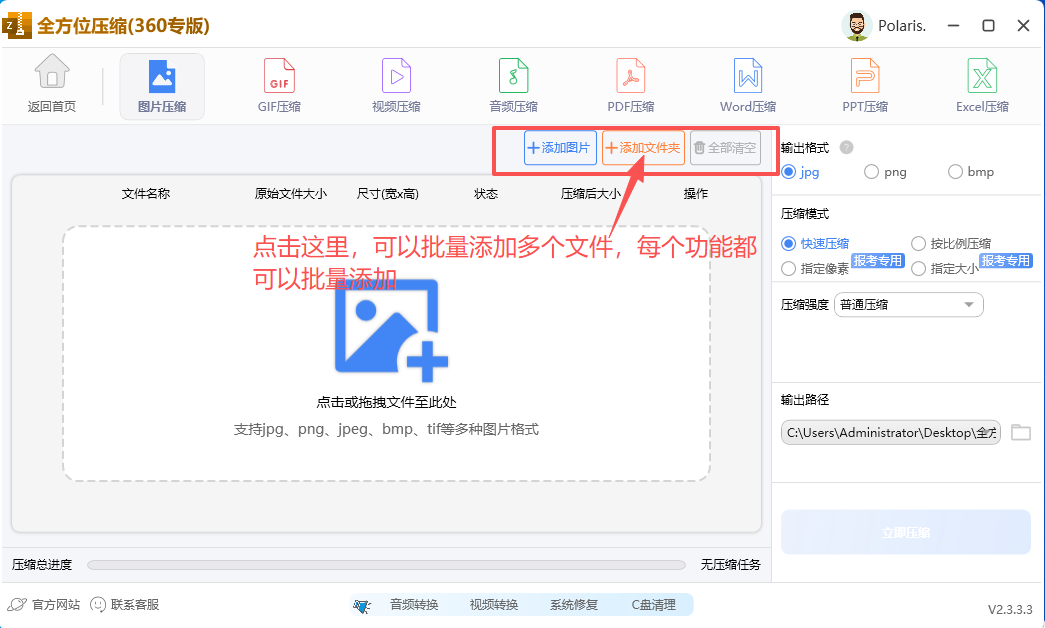Image resolution: width=1045 pixels, height=628 pixels.
Task: Select bmp output format
Action: tap(956, 172)
